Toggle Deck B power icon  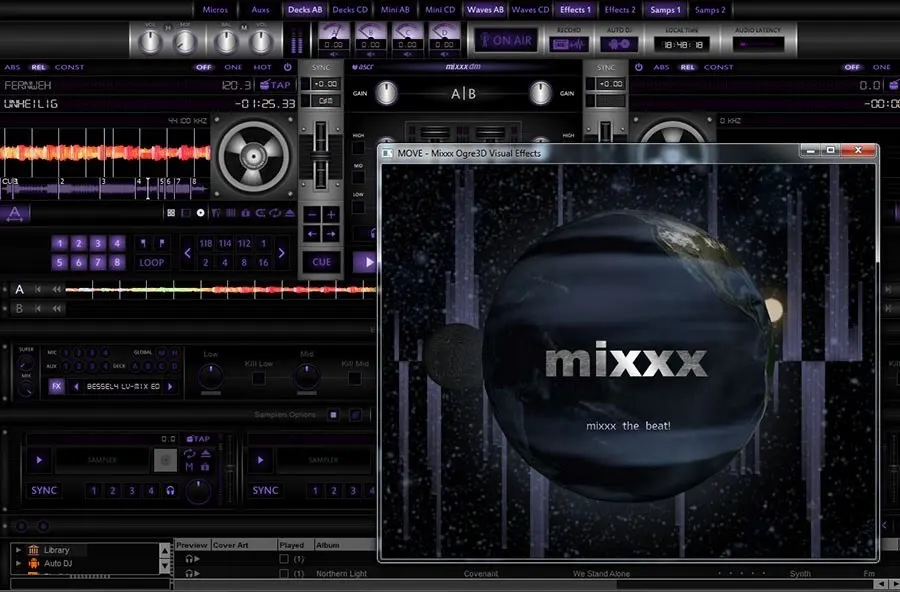(x=639, y=67)
